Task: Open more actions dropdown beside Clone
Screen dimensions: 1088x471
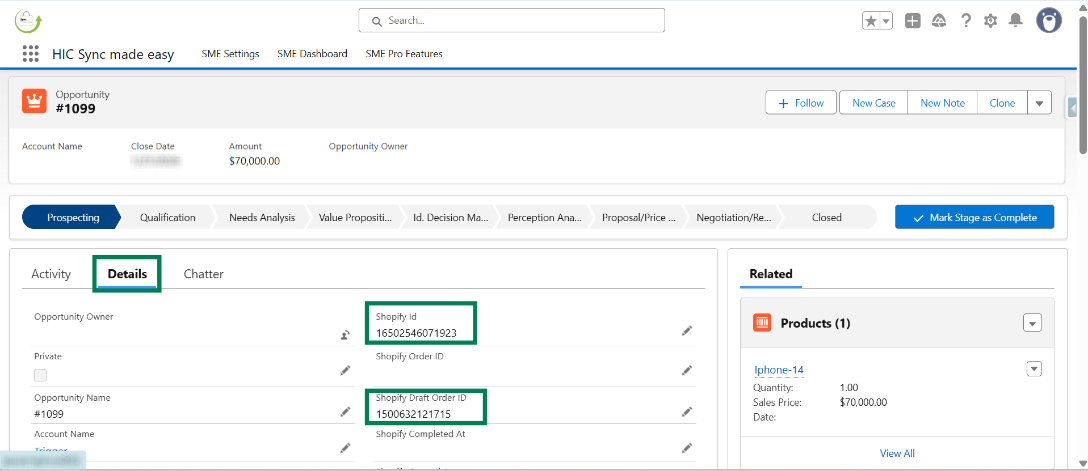Action: (x=1039, y=103)
